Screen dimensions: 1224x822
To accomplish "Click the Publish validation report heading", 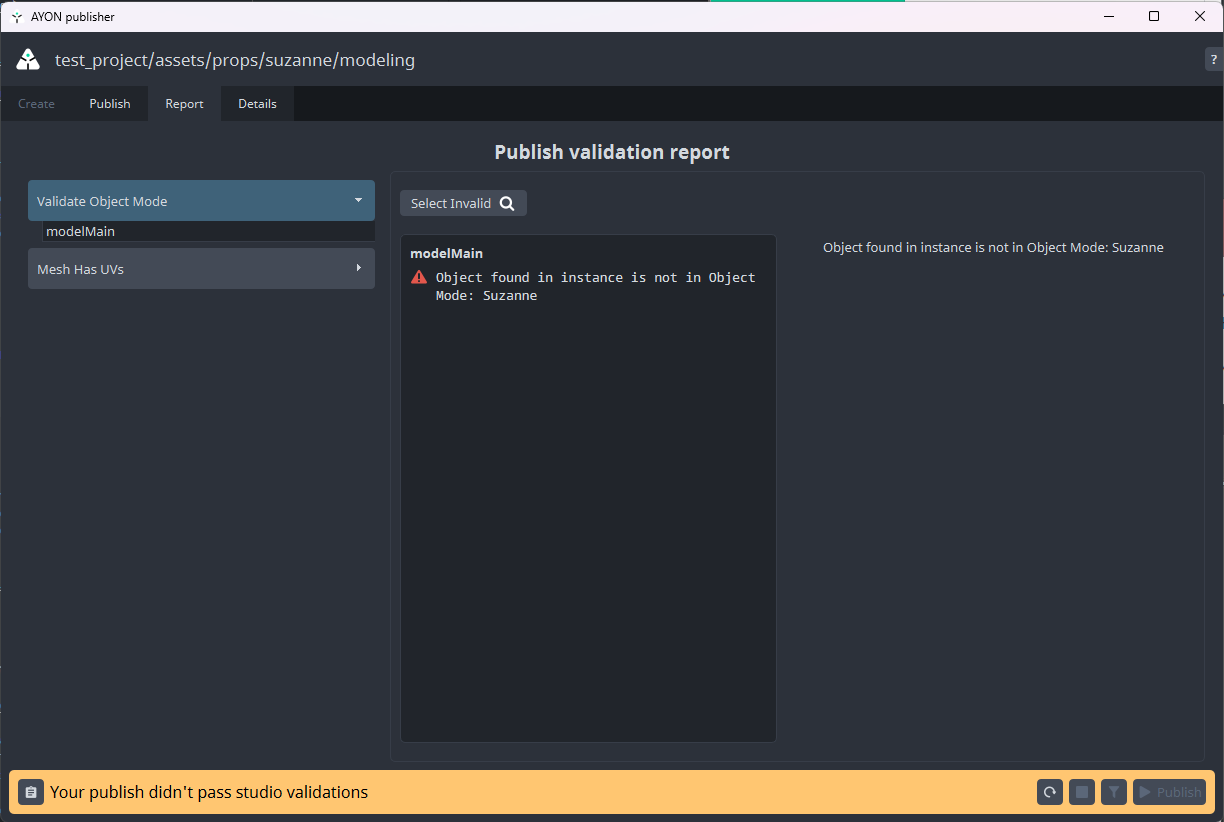I will (x=612, y=152).
